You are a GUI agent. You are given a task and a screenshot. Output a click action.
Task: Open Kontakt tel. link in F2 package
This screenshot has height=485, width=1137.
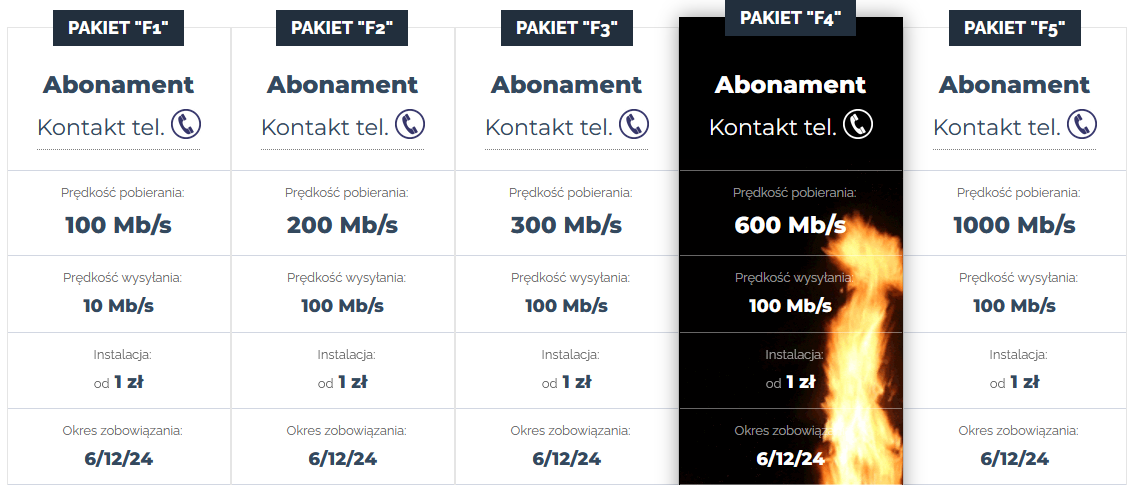324,128
